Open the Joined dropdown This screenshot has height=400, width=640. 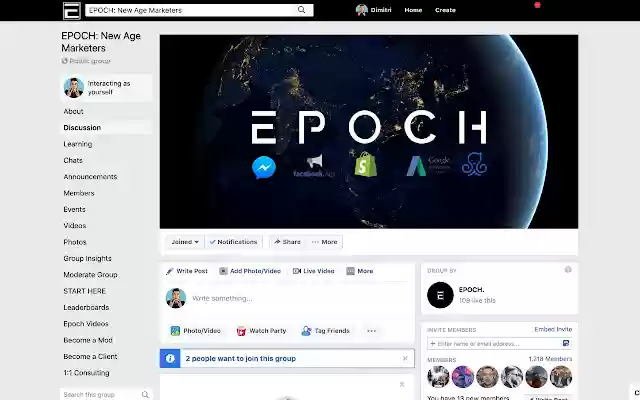click(x=185, y=242)
